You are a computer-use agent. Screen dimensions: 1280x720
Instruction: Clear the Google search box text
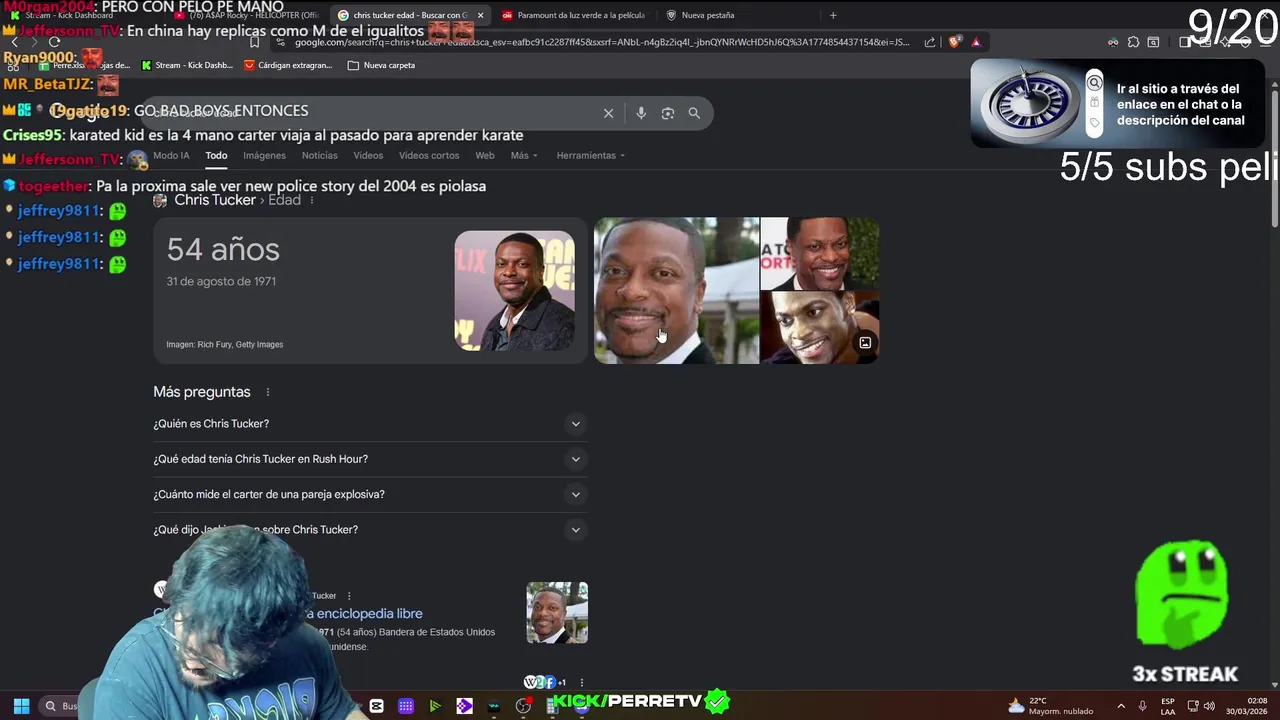click(x=608, y=113)
